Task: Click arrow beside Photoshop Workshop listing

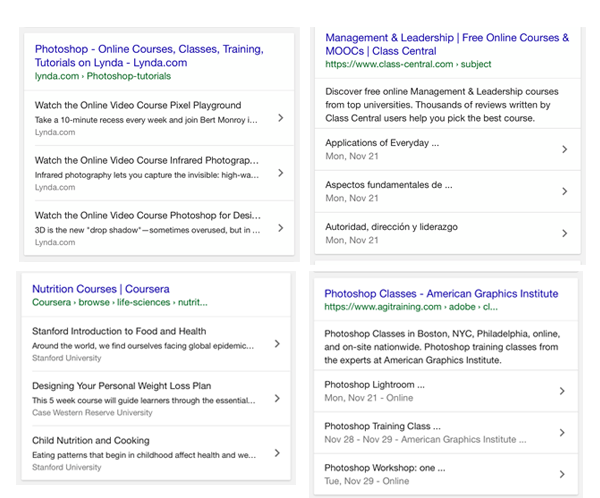Action: pos(564,474)
